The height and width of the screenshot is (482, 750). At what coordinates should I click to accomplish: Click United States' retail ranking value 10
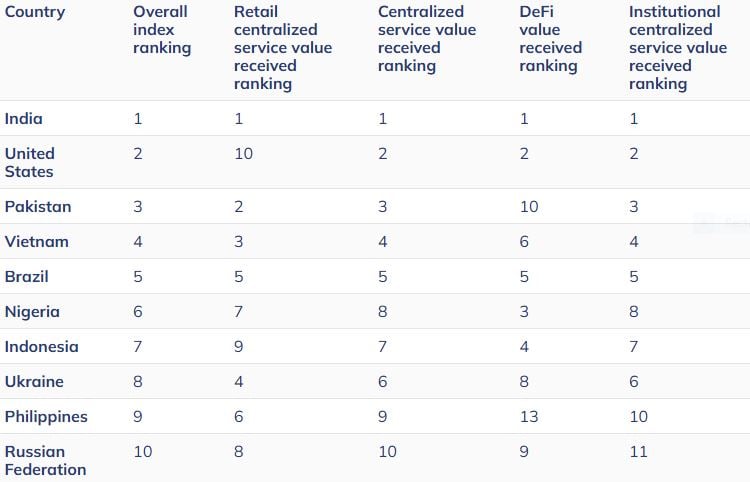[243, 153]
